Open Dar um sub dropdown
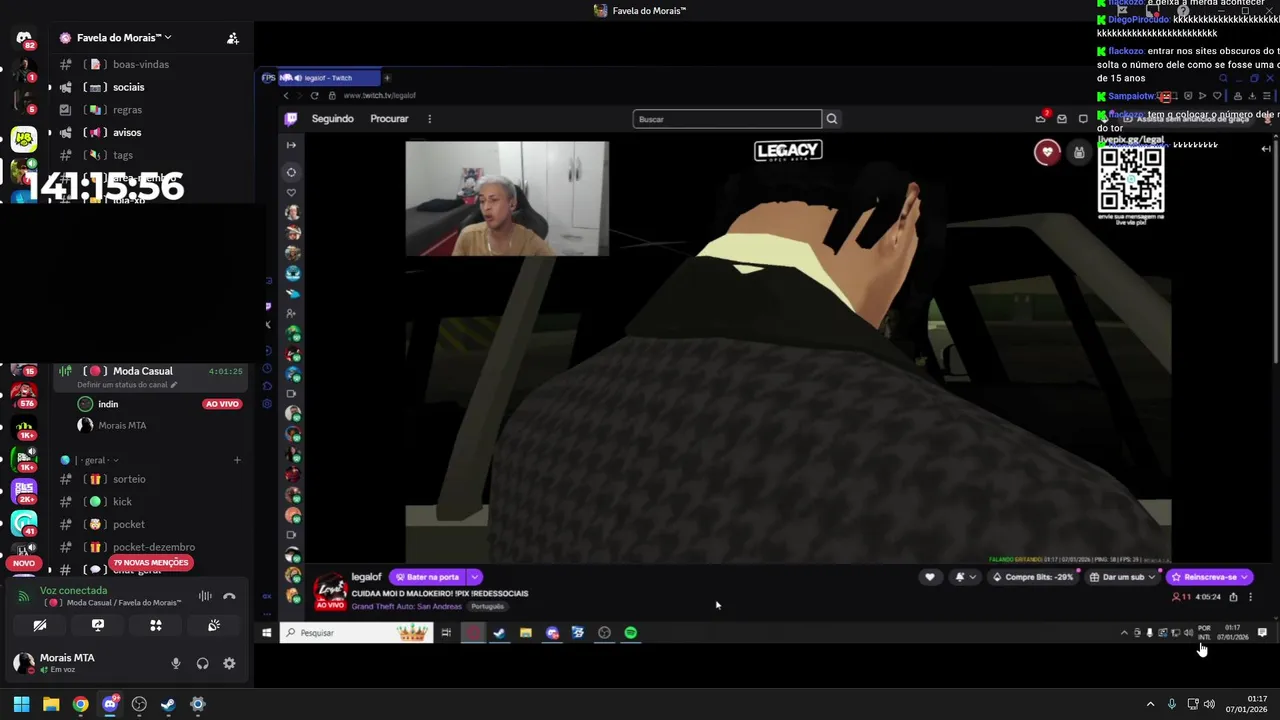The height and width of the screenshot is (720, 1280). [x=1121, y=577]
